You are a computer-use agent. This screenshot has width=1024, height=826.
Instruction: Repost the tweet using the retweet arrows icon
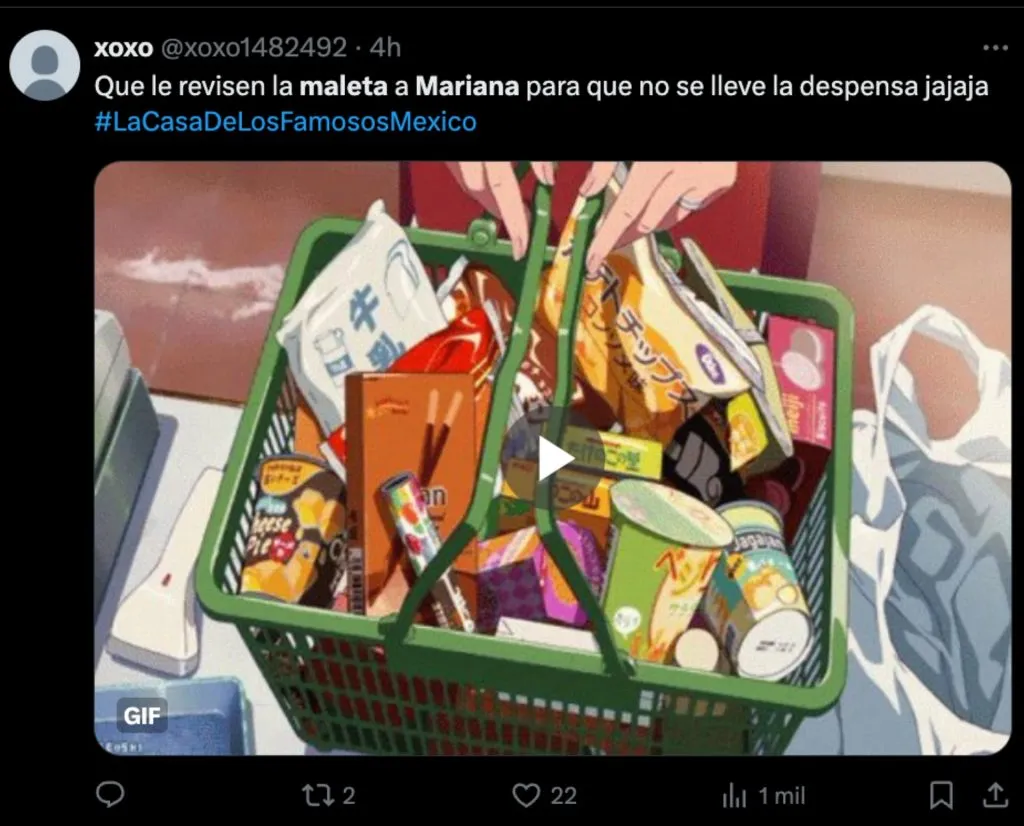[x=317, y=795]
